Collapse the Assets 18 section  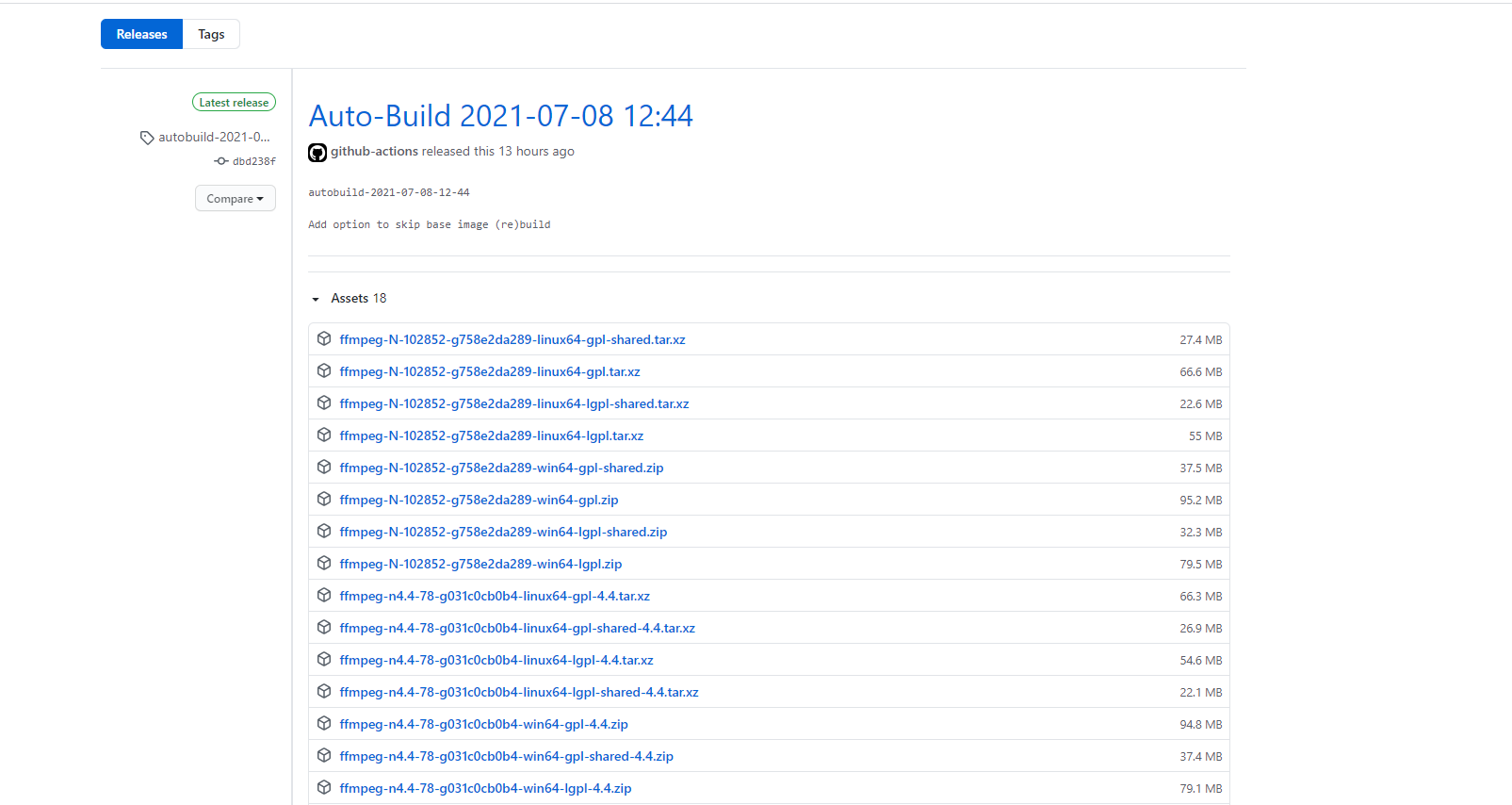tap(349, 298)
